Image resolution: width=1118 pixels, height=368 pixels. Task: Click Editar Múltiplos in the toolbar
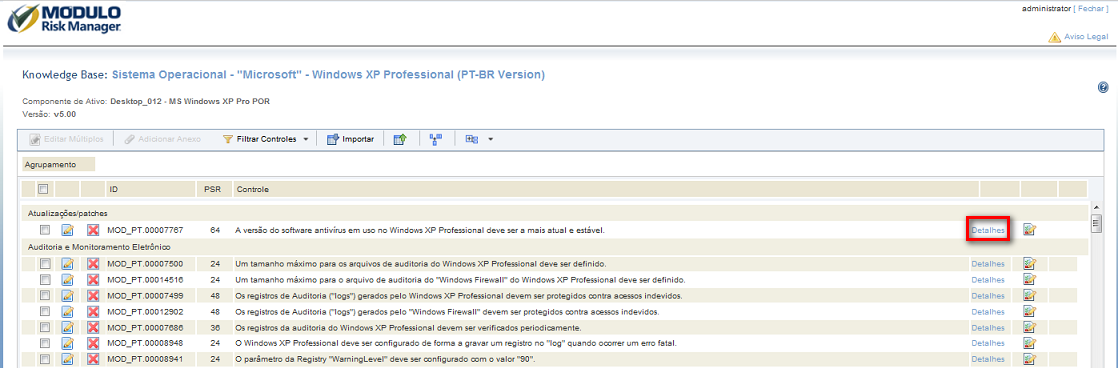tap(66, 139)
